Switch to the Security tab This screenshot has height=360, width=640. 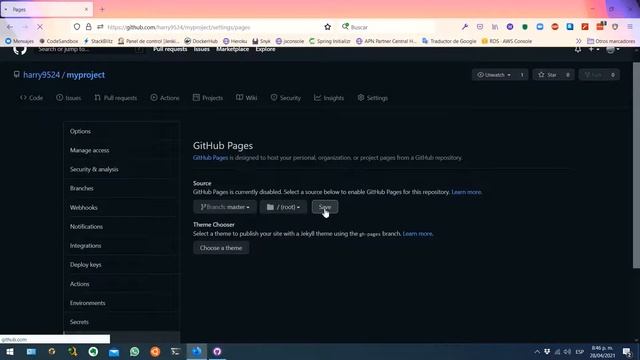(286, 98)
